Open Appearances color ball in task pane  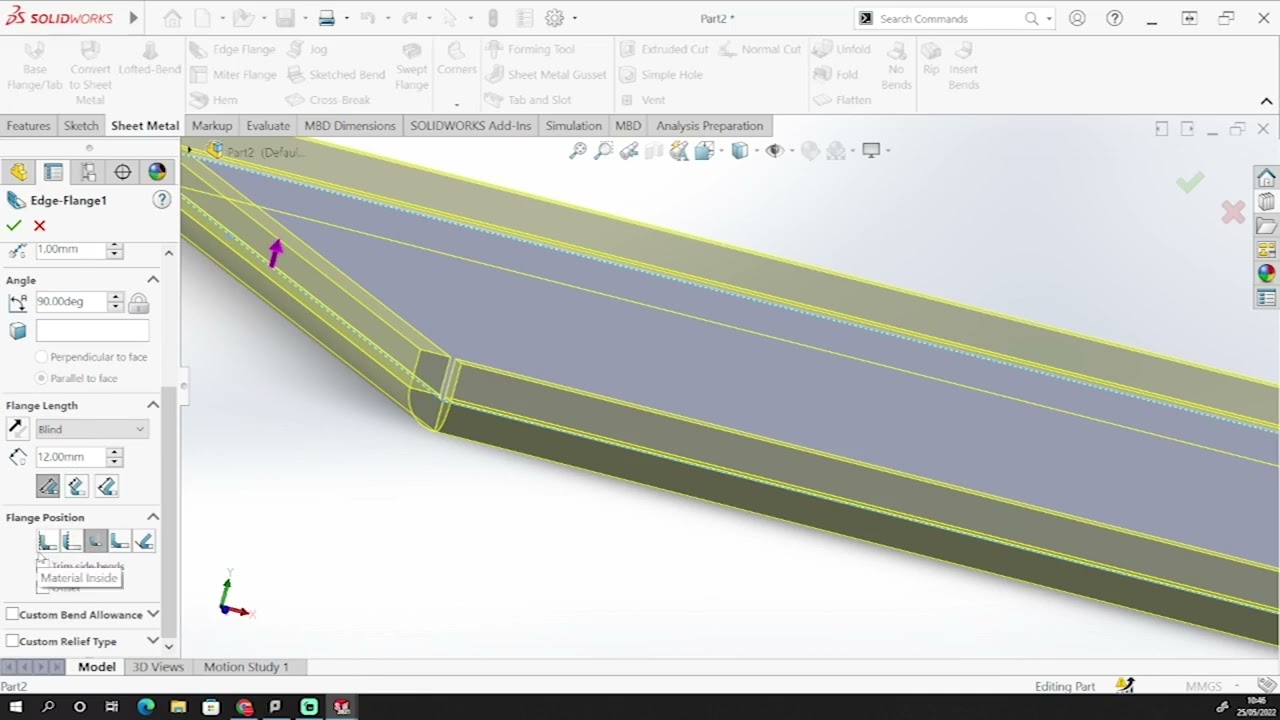(1266, 273)
